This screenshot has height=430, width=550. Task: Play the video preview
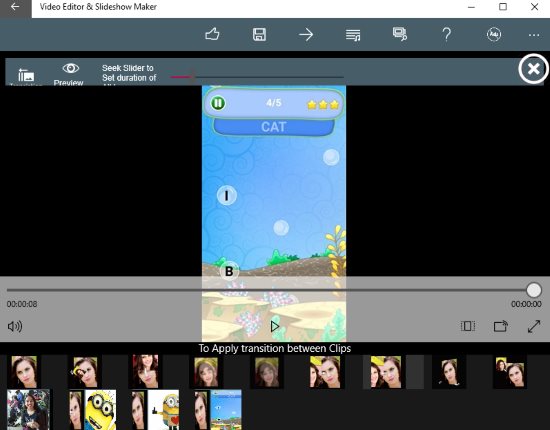[275, 327]
